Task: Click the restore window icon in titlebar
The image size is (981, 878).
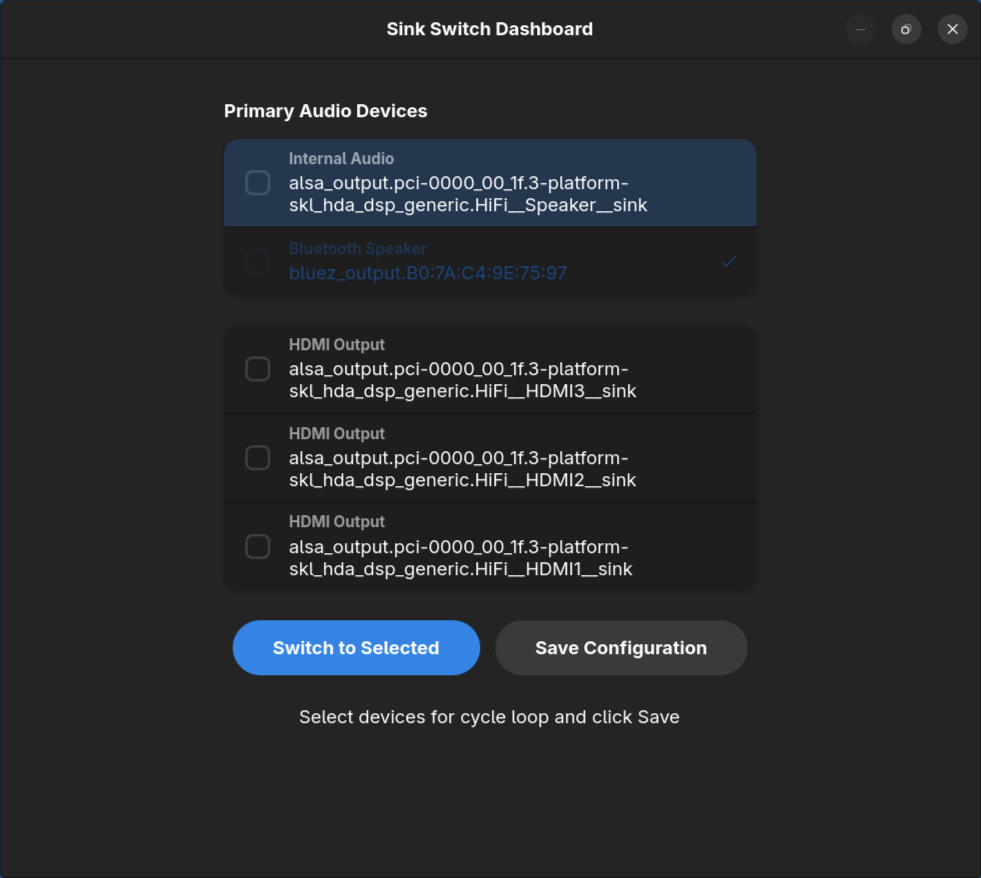Action: (x=906, y=29)
